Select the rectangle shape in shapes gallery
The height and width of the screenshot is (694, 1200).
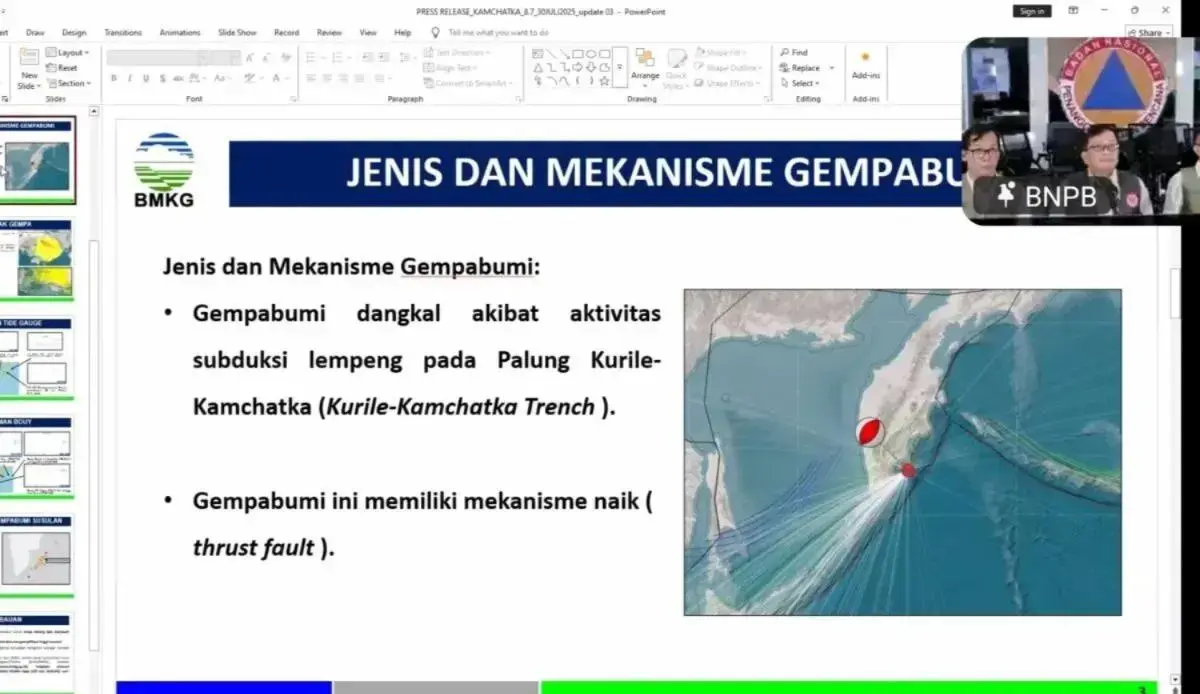tap(578, 53)
